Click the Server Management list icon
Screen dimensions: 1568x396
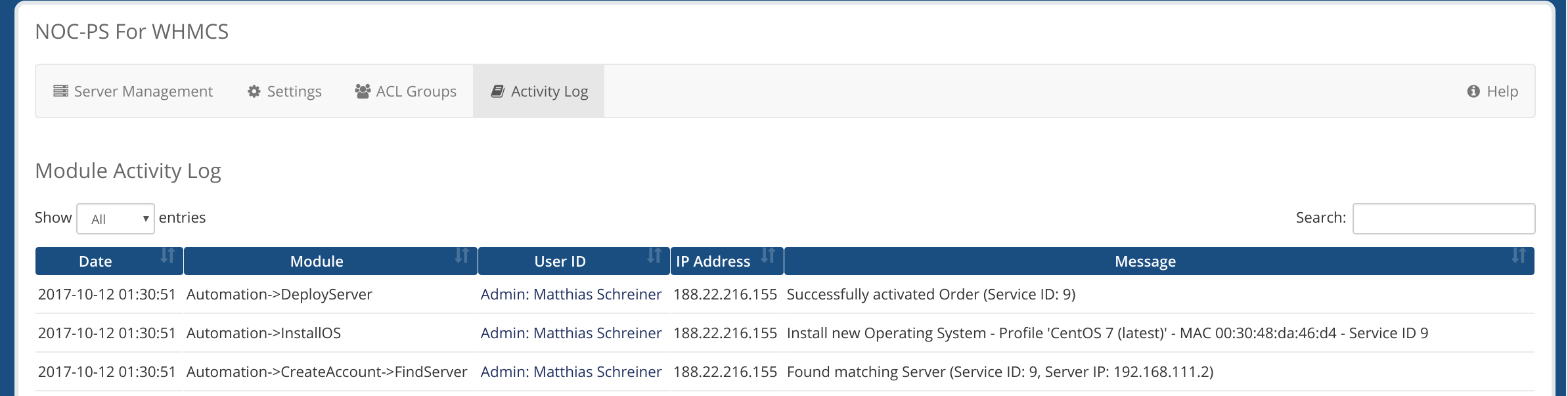(x=60, y=91)
